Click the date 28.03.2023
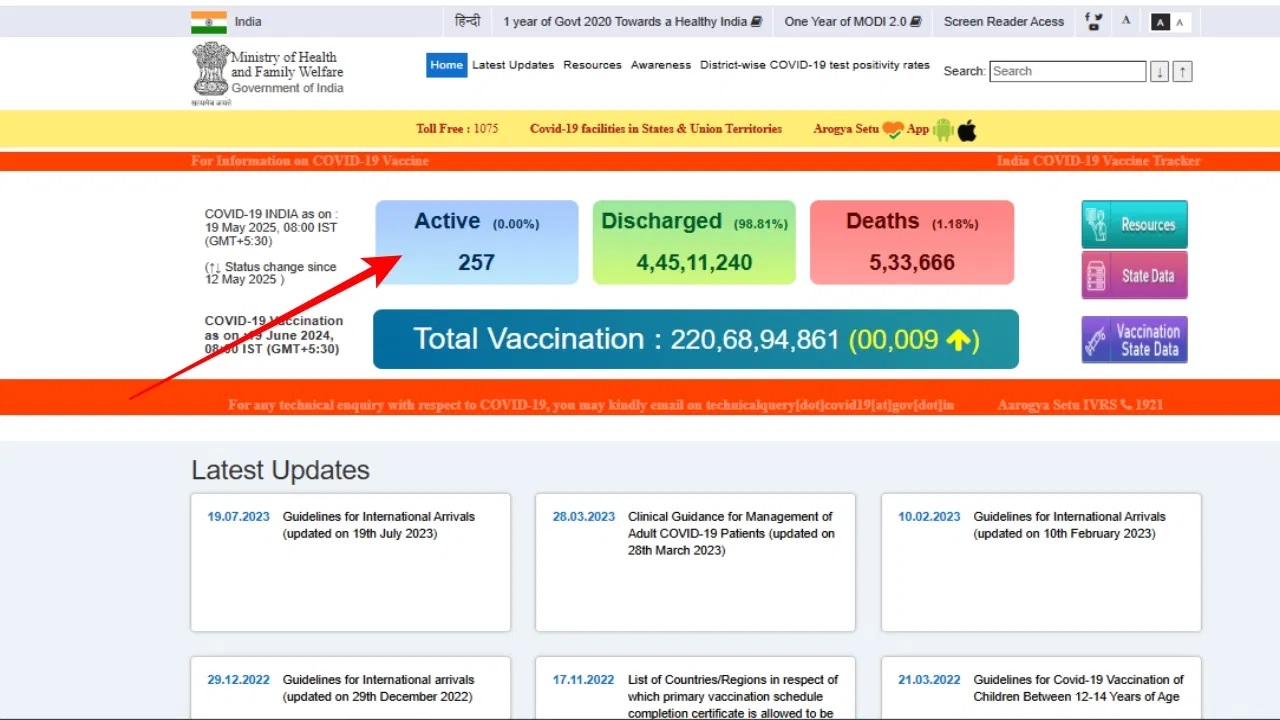 point(584,517)
